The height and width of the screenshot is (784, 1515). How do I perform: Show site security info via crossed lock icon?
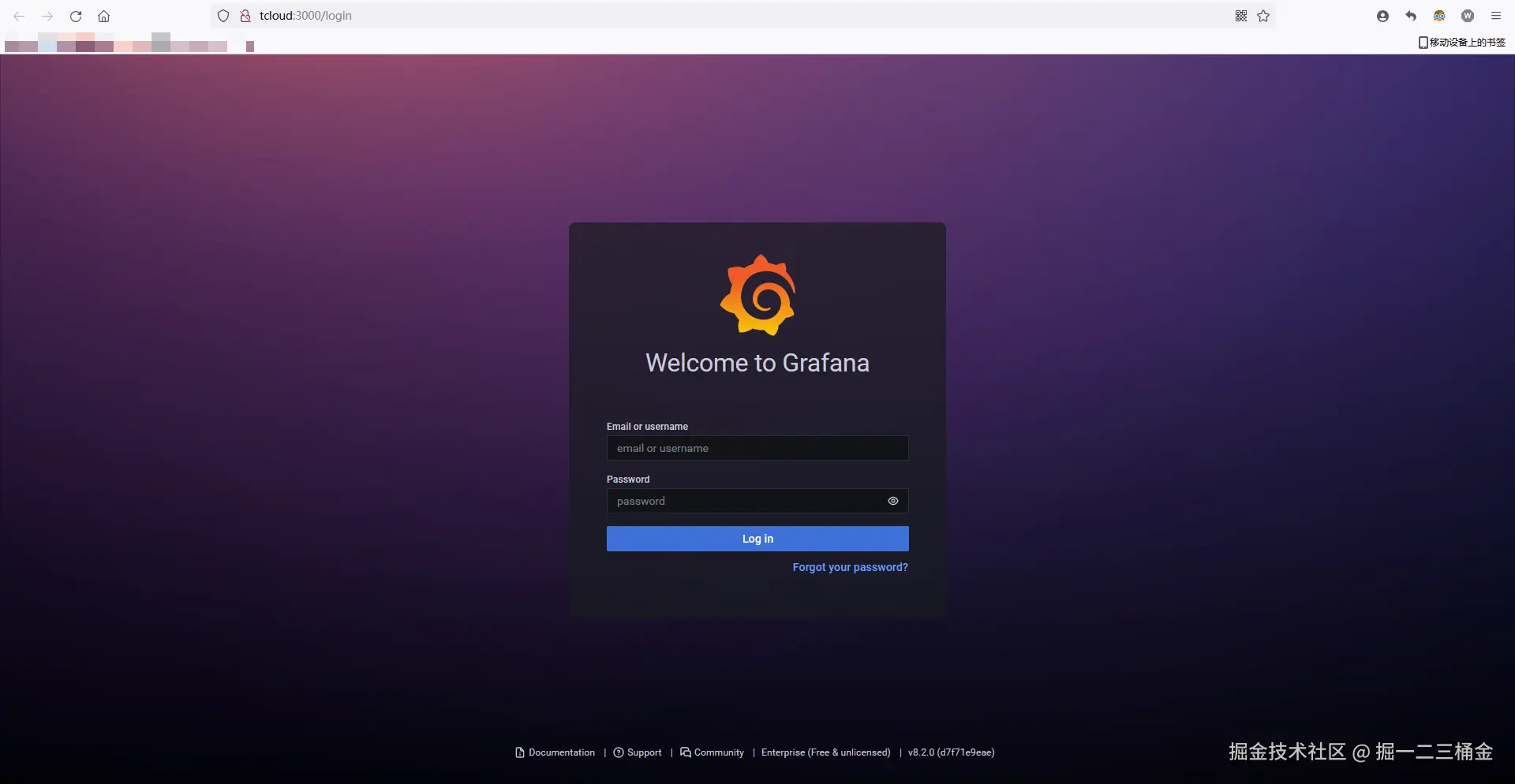pyautogui.click(x=245, y=16)
